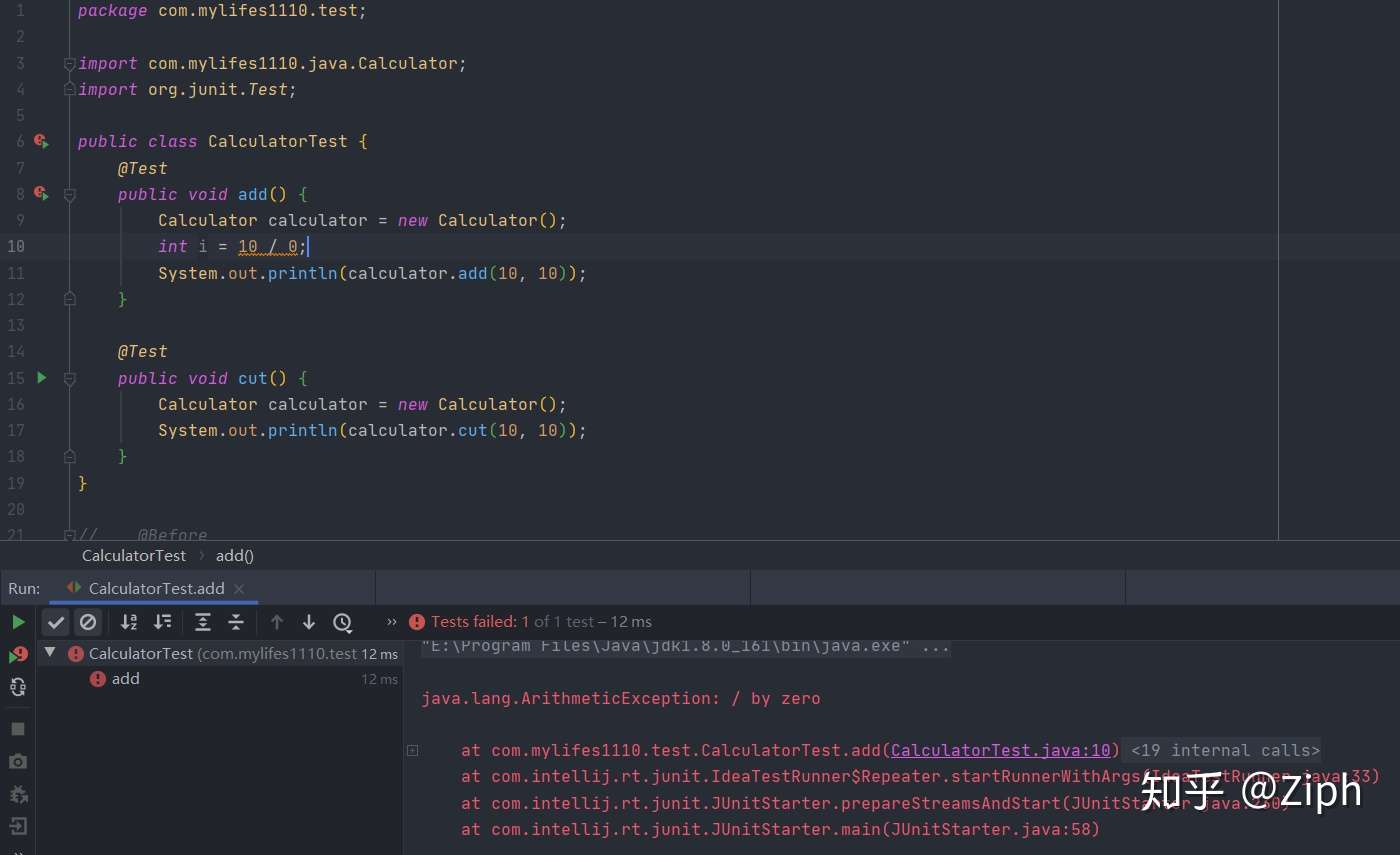Collapse add() method fold marker line 8
This screenshot has height=855, width=1400.
[x=70, y=195]
